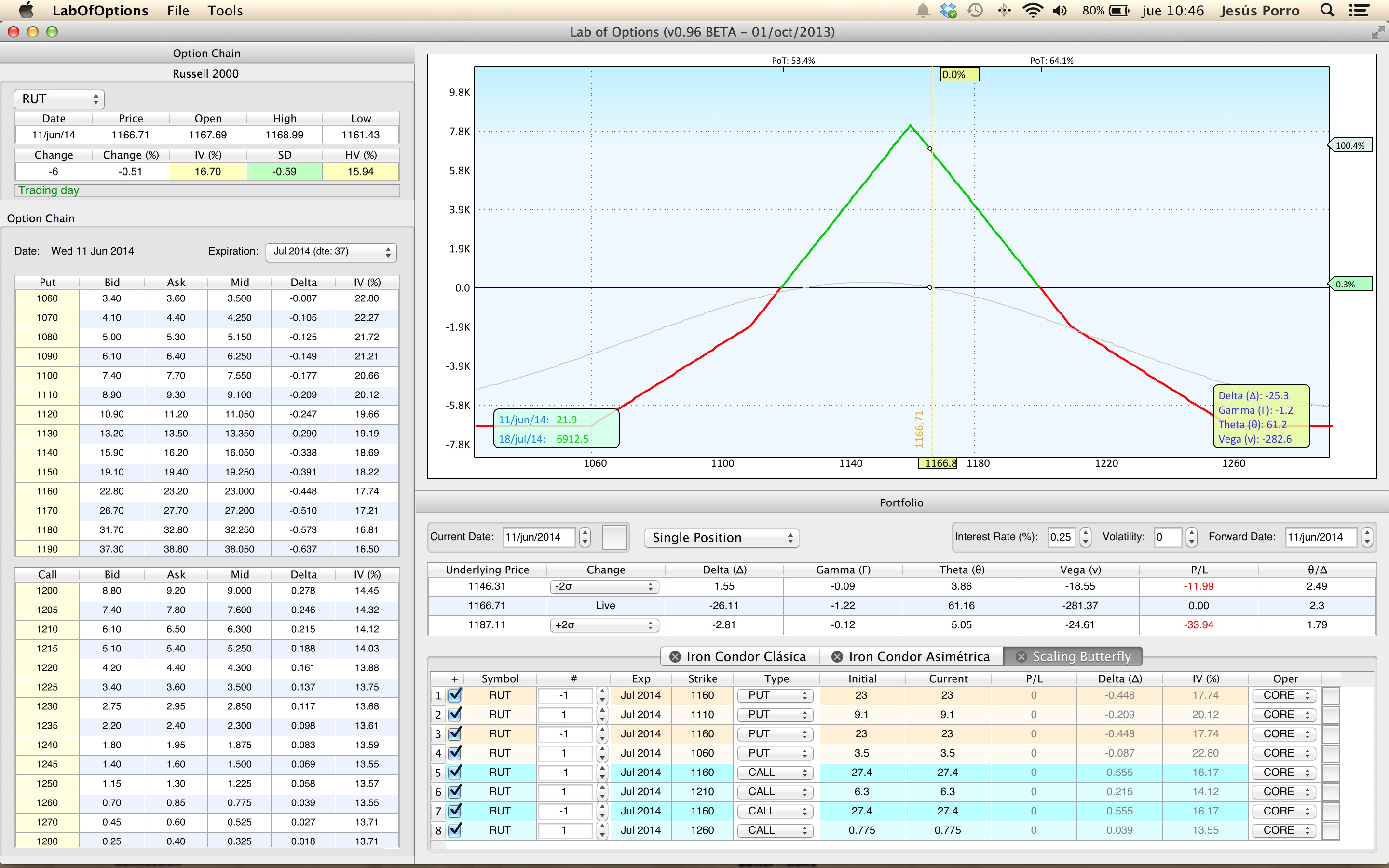Click the square button beside Current Date
The image size is (1389, 868).
pos(613,537)
